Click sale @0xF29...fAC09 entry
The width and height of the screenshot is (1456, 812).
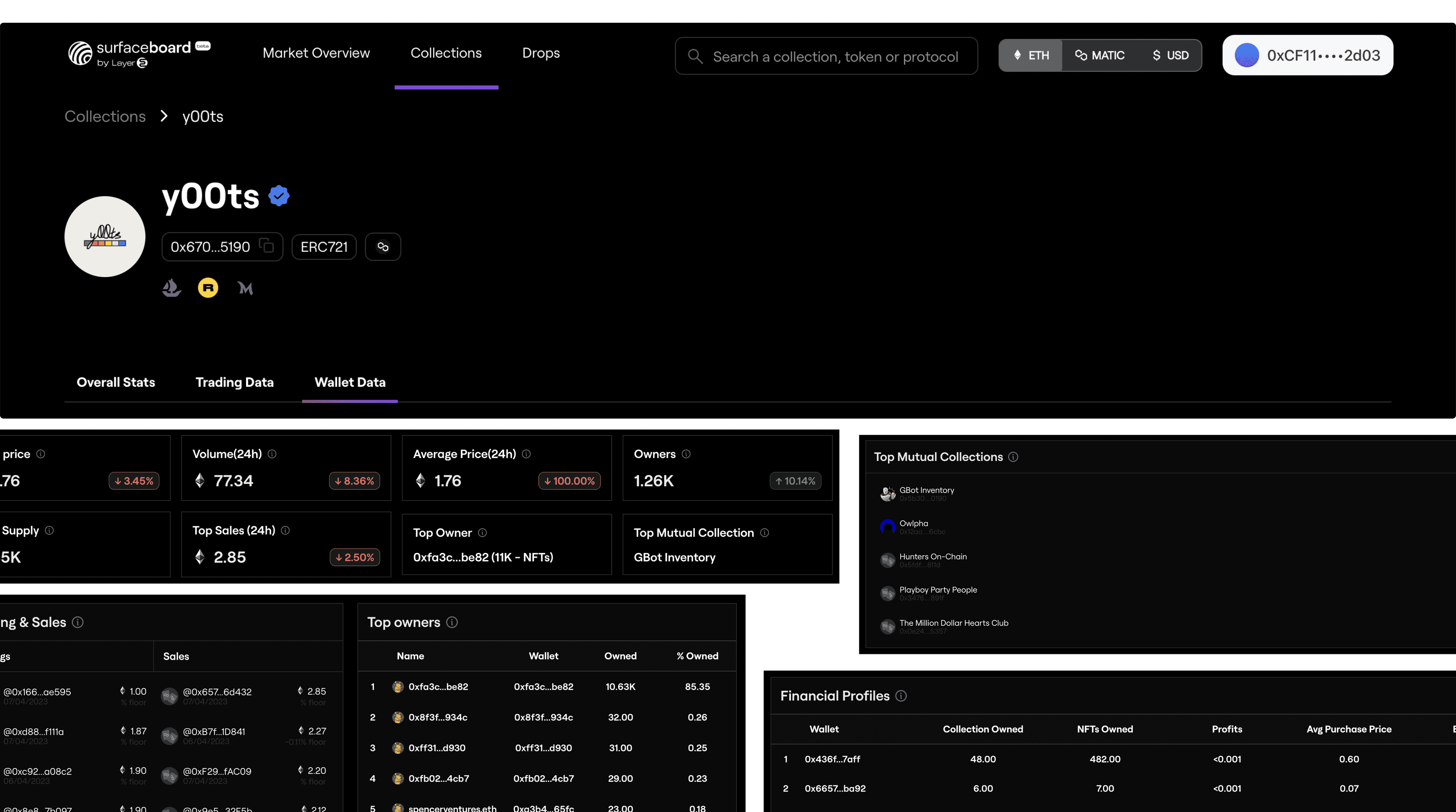pos(244,775)
